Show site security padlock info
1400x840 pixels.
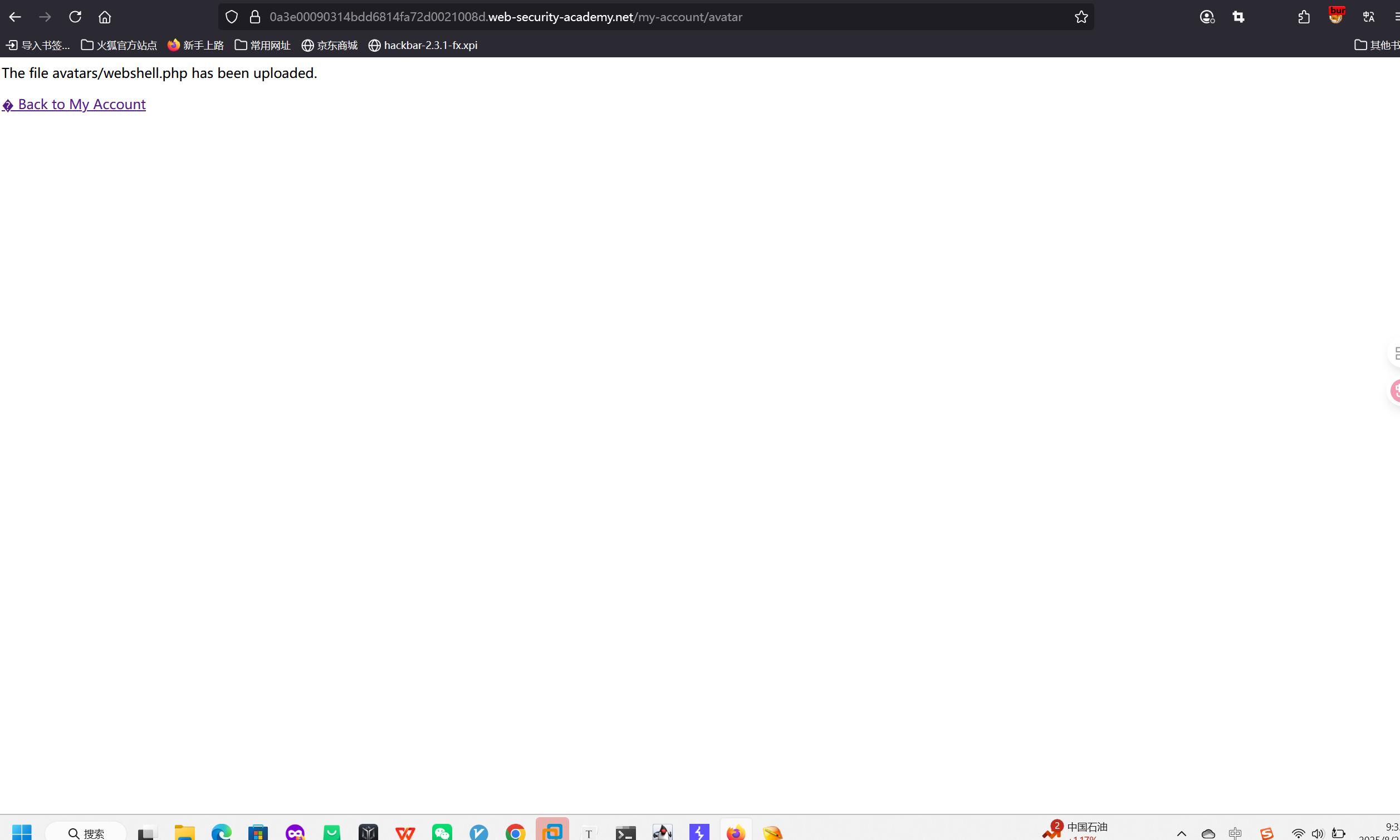pos(255,17)
